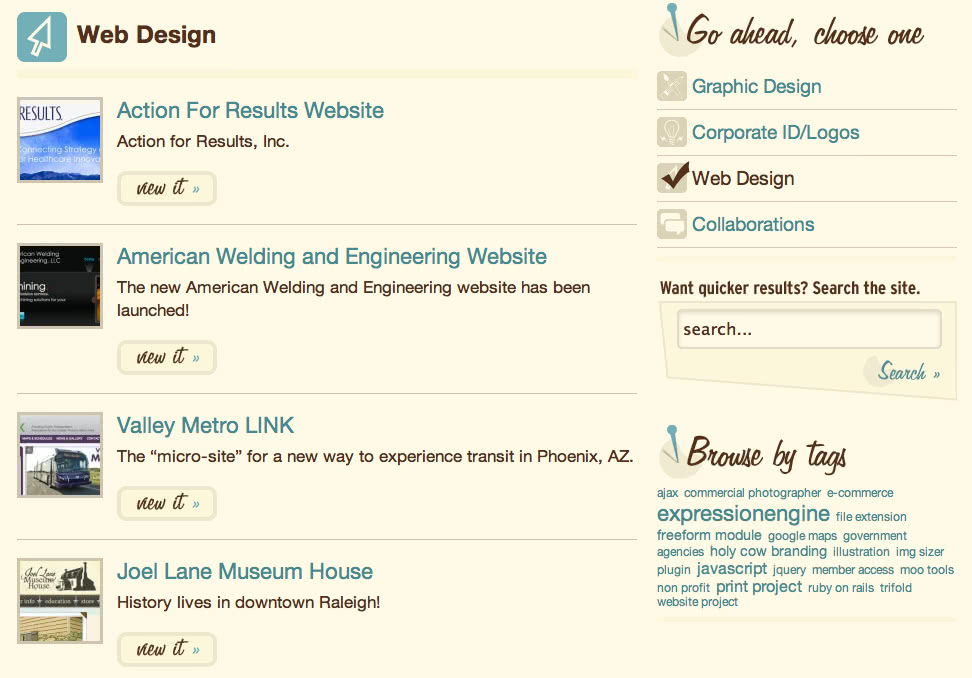The image size is (972, 678).
Task: Click the Corporate ID lightbulb icon
Action: click(672, 132)
